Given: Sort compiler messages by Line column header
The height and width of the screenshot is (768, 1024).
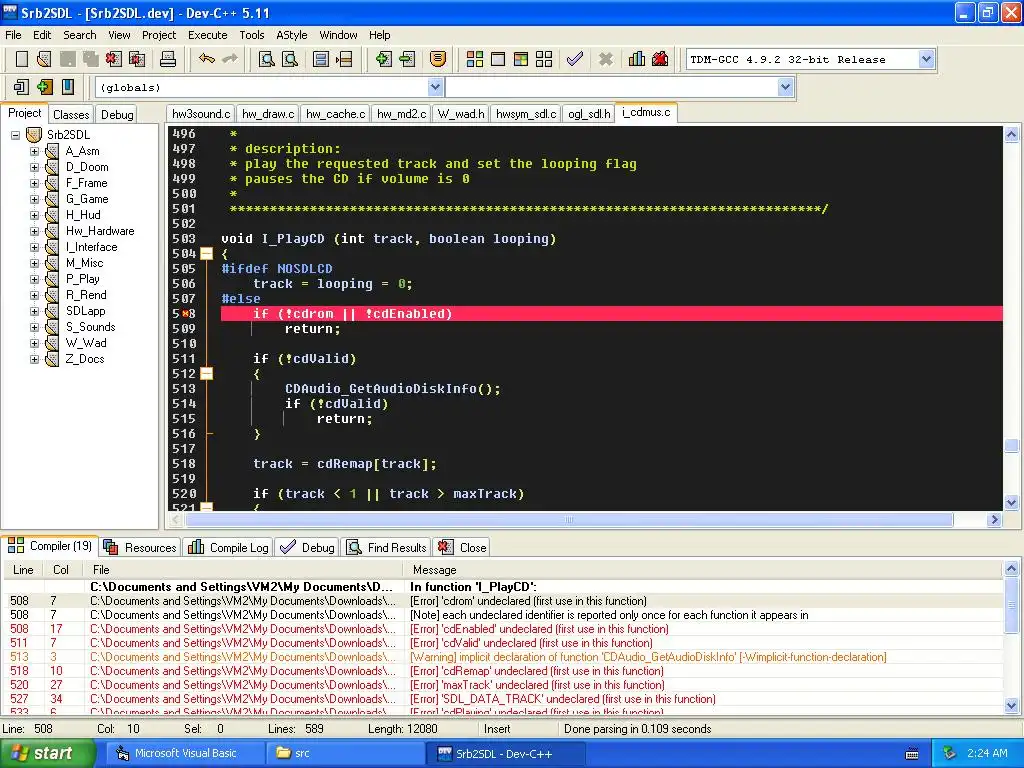Looking at the screenshot, I should 24,570.
